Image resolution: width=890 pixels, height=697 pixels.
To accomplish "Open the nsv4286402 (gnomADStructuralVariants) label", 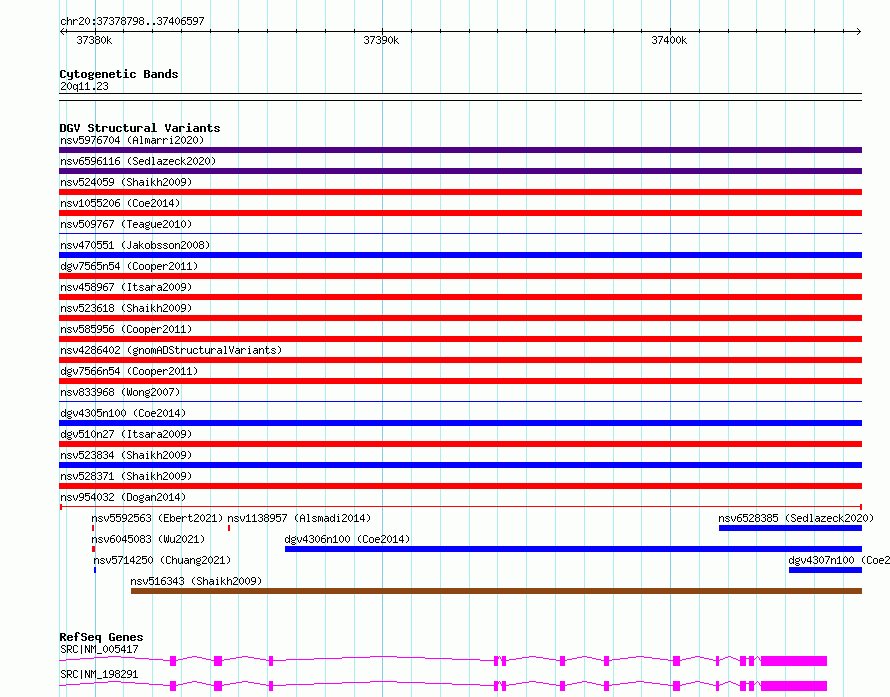I will coord(171,350).
